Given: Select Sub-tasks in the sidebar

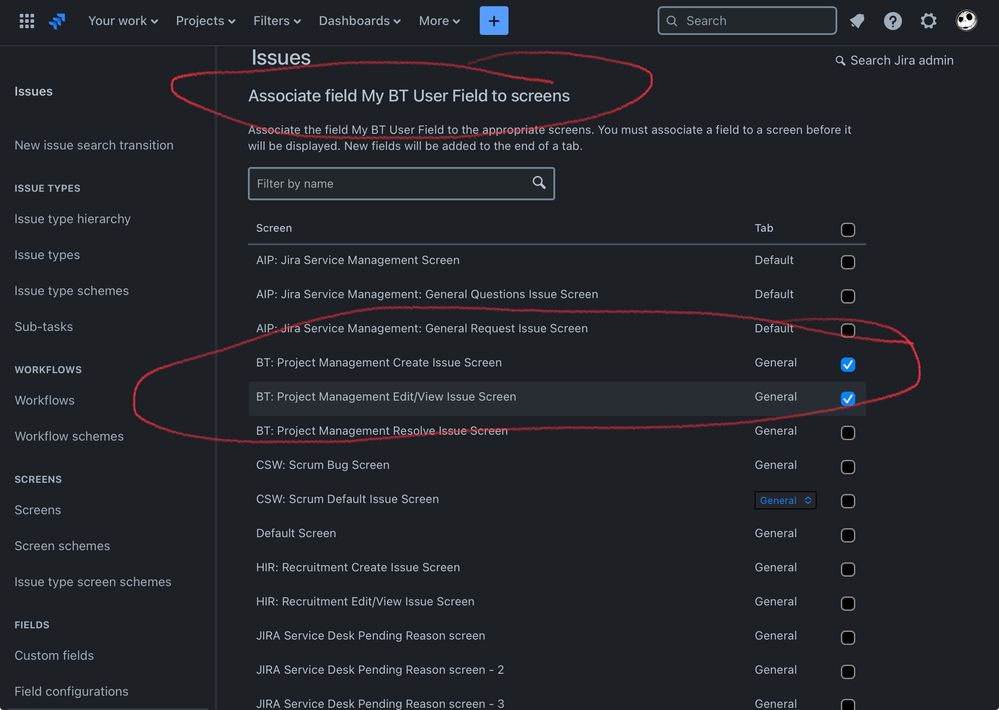Looking at the screenshot, I should pos(43,327).
